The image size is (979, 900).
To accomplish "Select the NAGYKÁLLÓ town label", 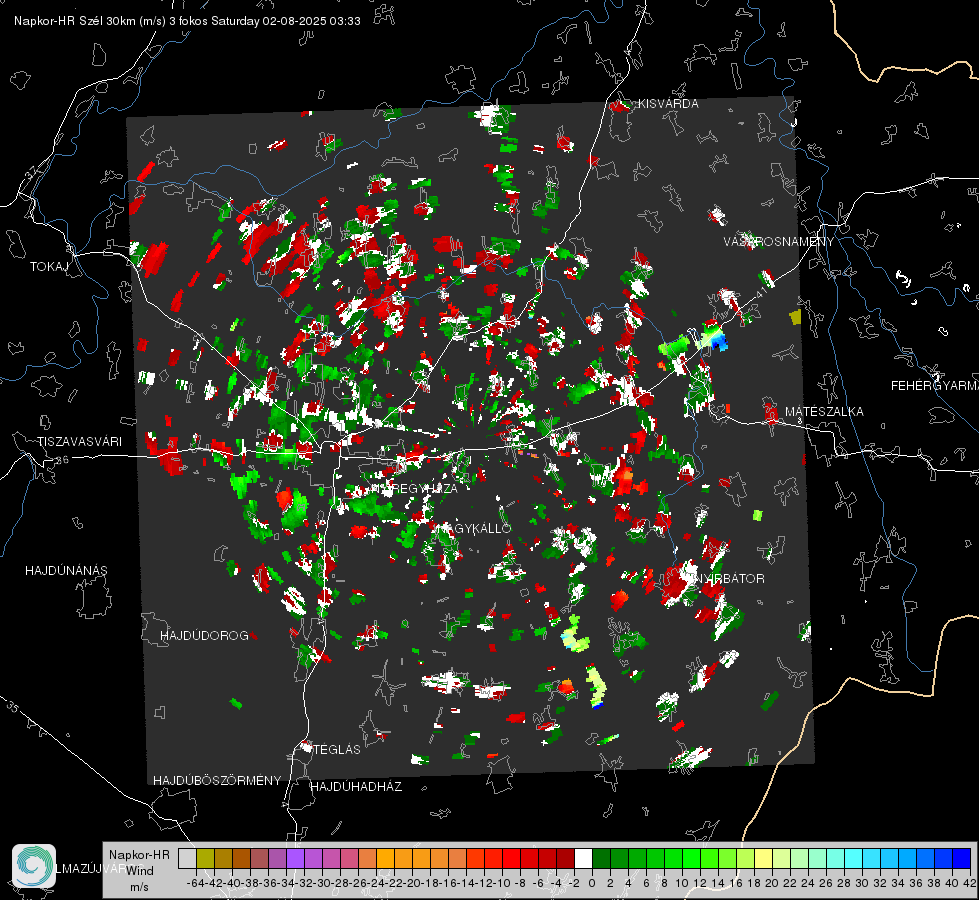I will [473, 528].
